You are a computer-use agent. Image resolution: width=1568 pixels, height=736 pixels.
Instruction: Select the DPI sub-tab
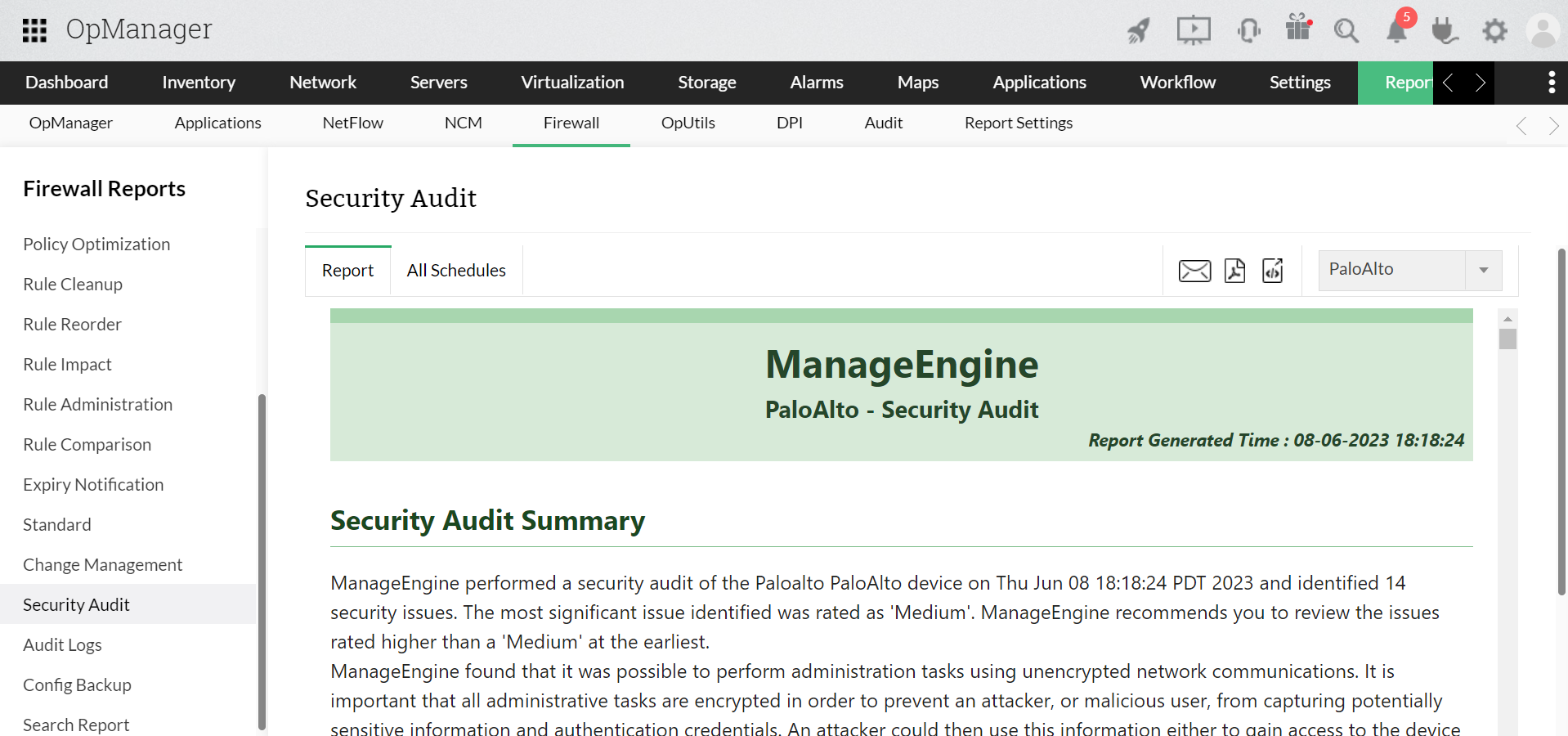(790, 123)
